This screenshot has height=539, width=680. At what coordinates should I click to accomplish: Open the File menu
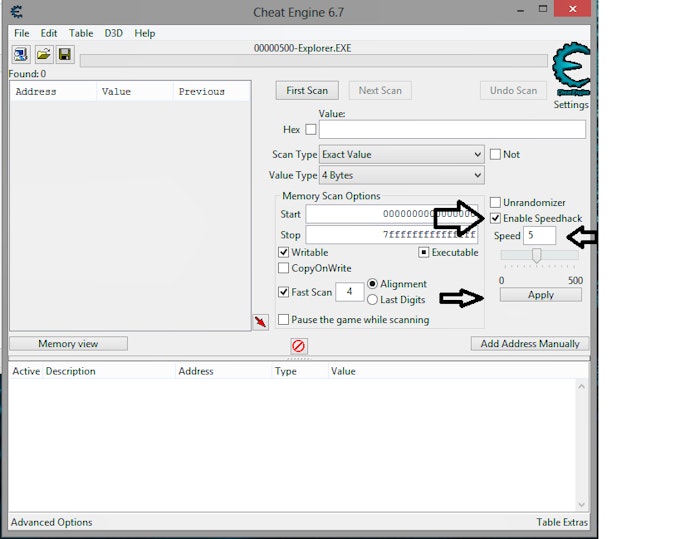tap(21, 33)
